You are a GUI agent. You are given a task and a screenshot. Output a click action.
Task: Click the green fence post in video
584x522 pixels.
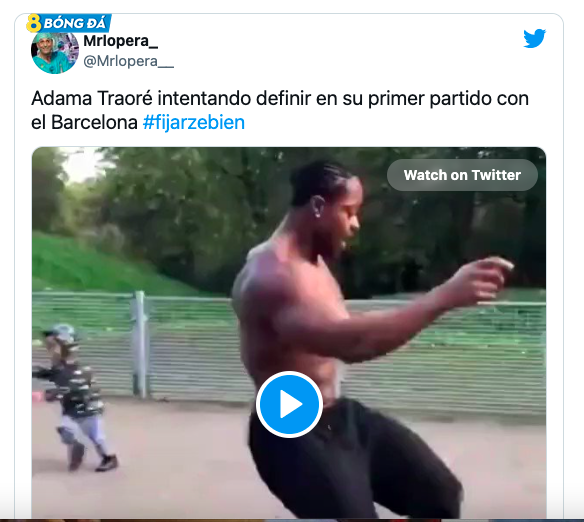pyautogui.click(x=140, y=344)
